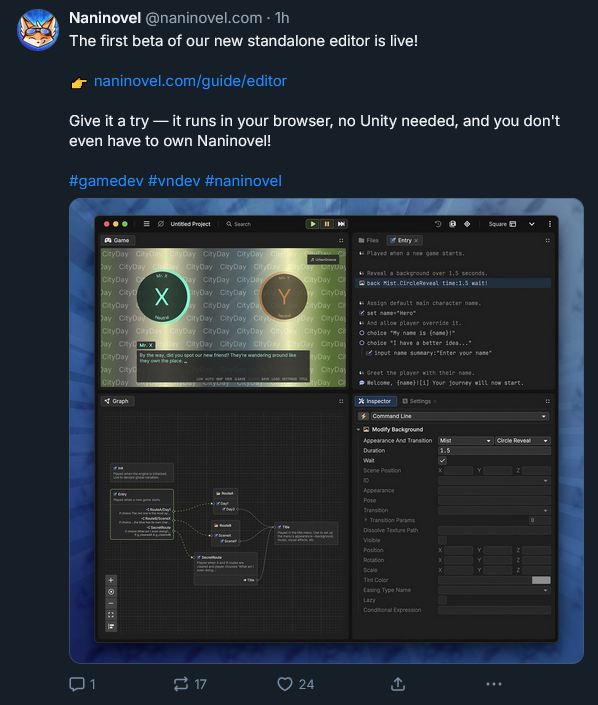Click the 1h post timestamp
Screen dimensions: 598x705
tap(282, 18)
